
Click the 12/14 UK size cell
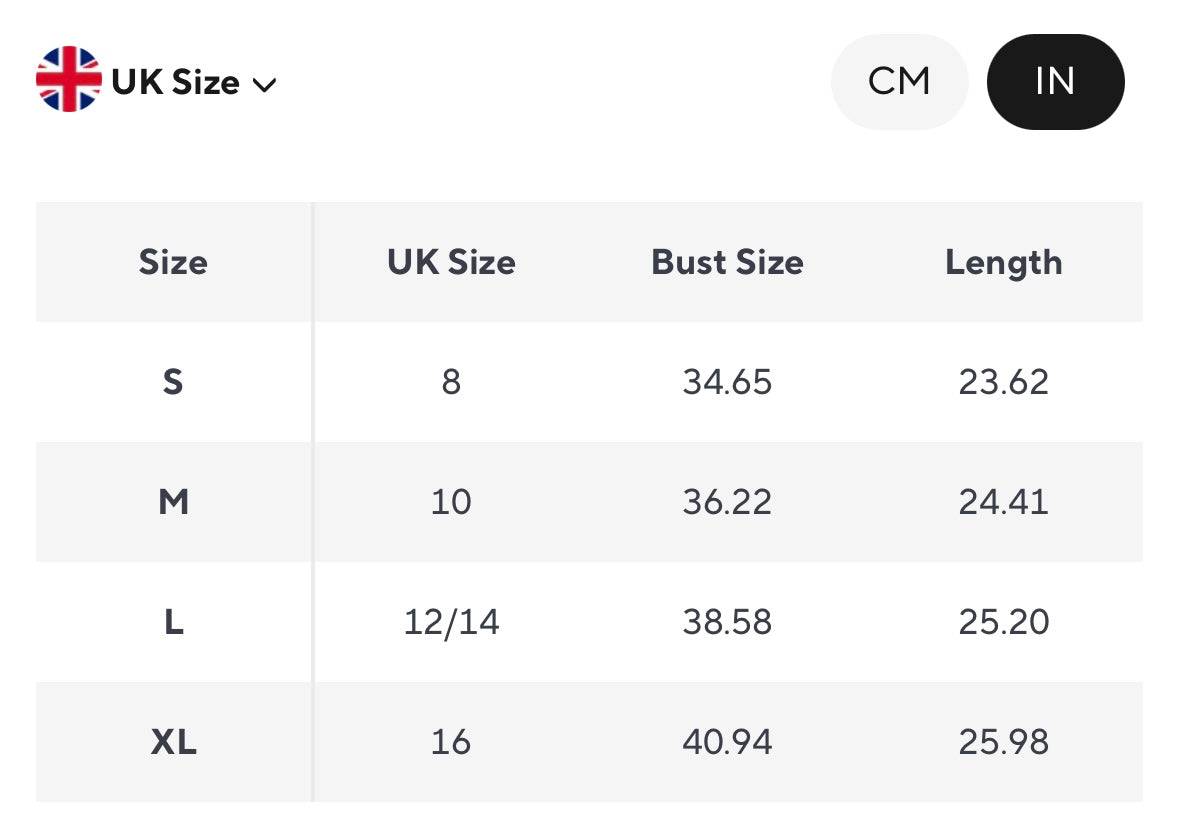(451, 622)
